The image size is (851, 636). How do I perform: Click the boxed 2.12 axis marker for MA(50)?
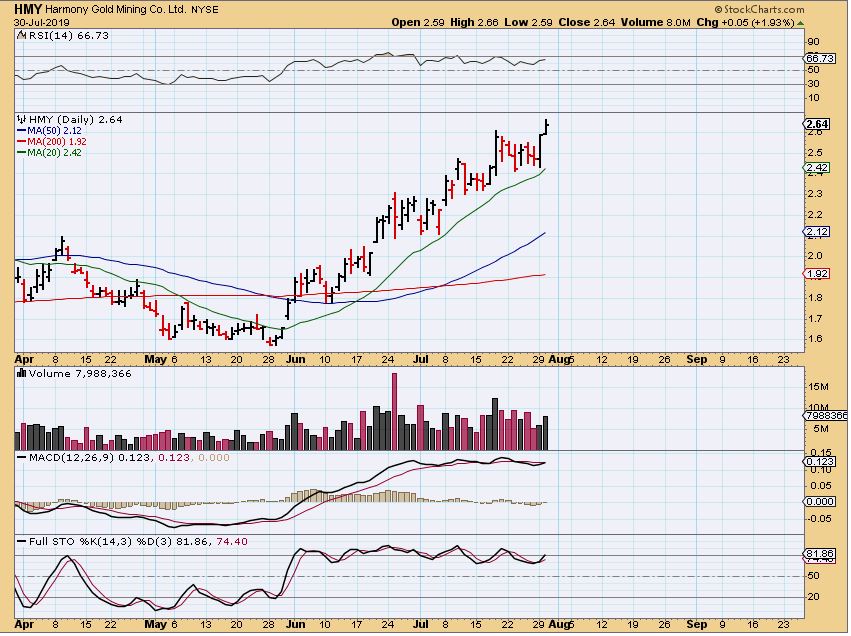(817, 232)
